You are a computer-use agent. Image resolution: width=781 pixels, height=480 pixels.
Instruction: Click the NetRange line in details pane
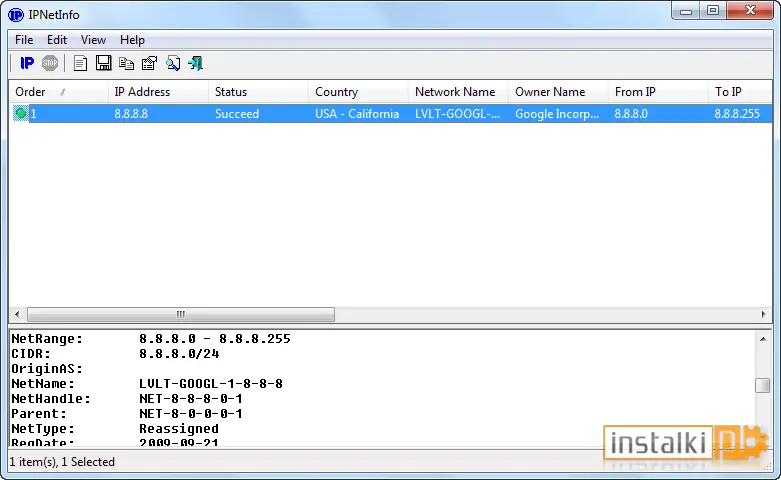pos(151,339)
